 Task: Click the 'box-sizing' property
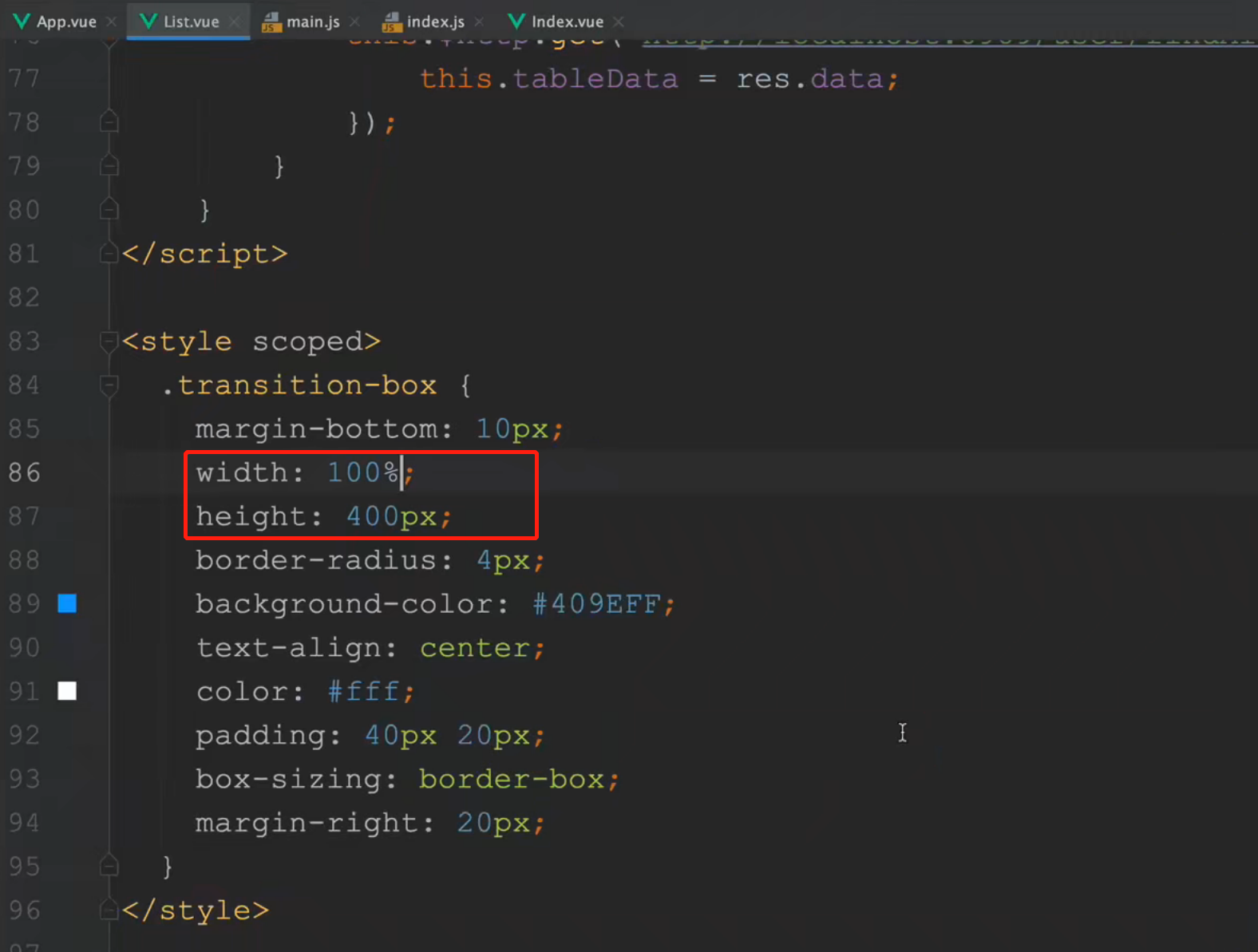pyautogui.click(x=289, y=779)
